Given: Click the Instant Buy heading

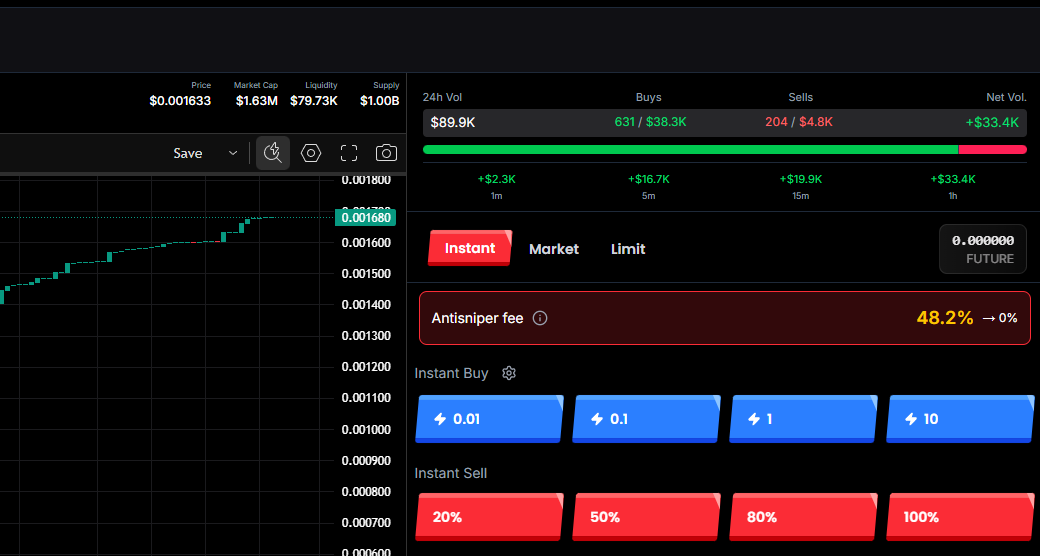Looking at the screenshot, I should [x=451, y=373].
